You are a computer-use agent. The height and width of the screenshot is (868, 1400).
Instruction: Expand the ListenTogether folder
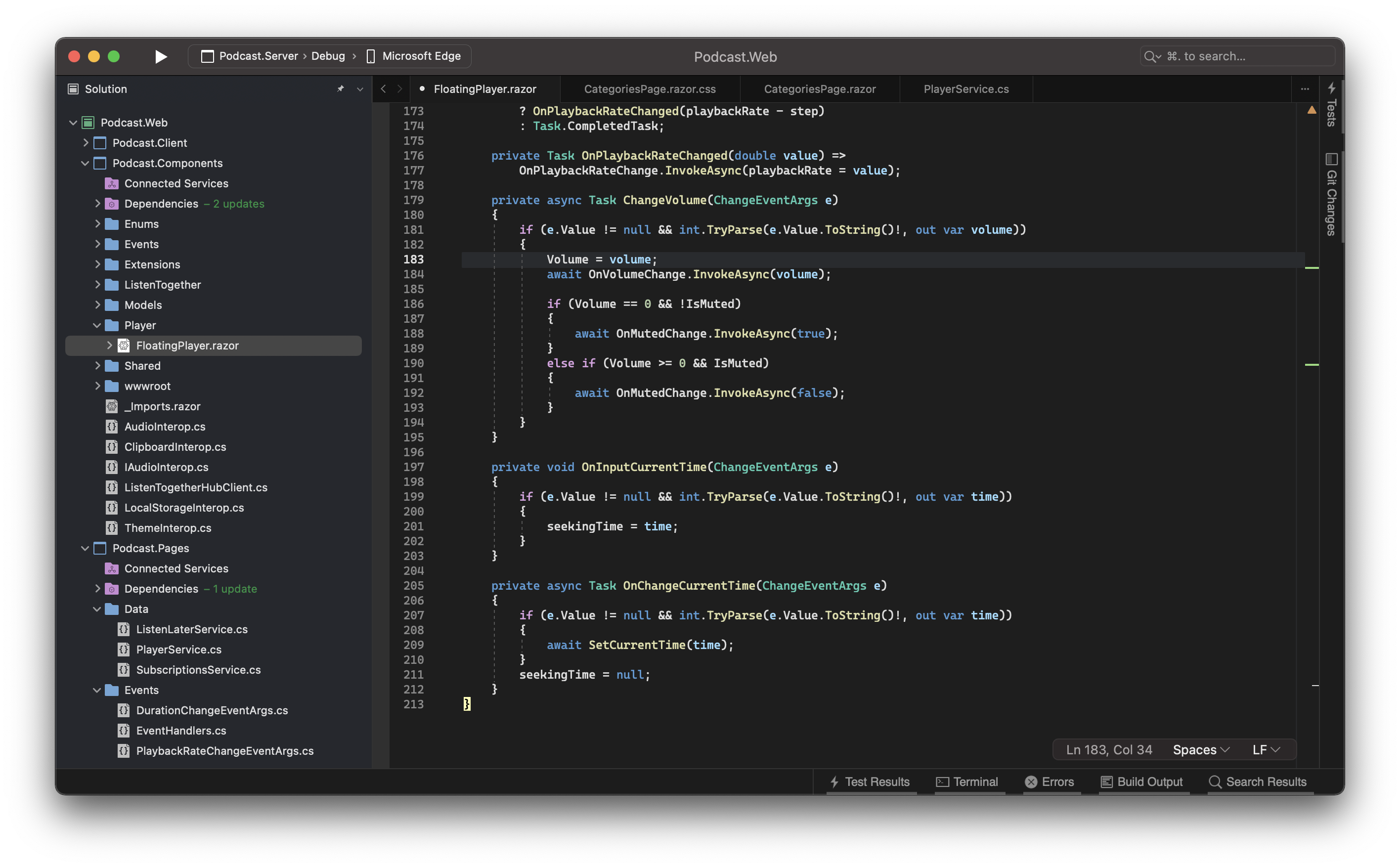click(97, 285)
